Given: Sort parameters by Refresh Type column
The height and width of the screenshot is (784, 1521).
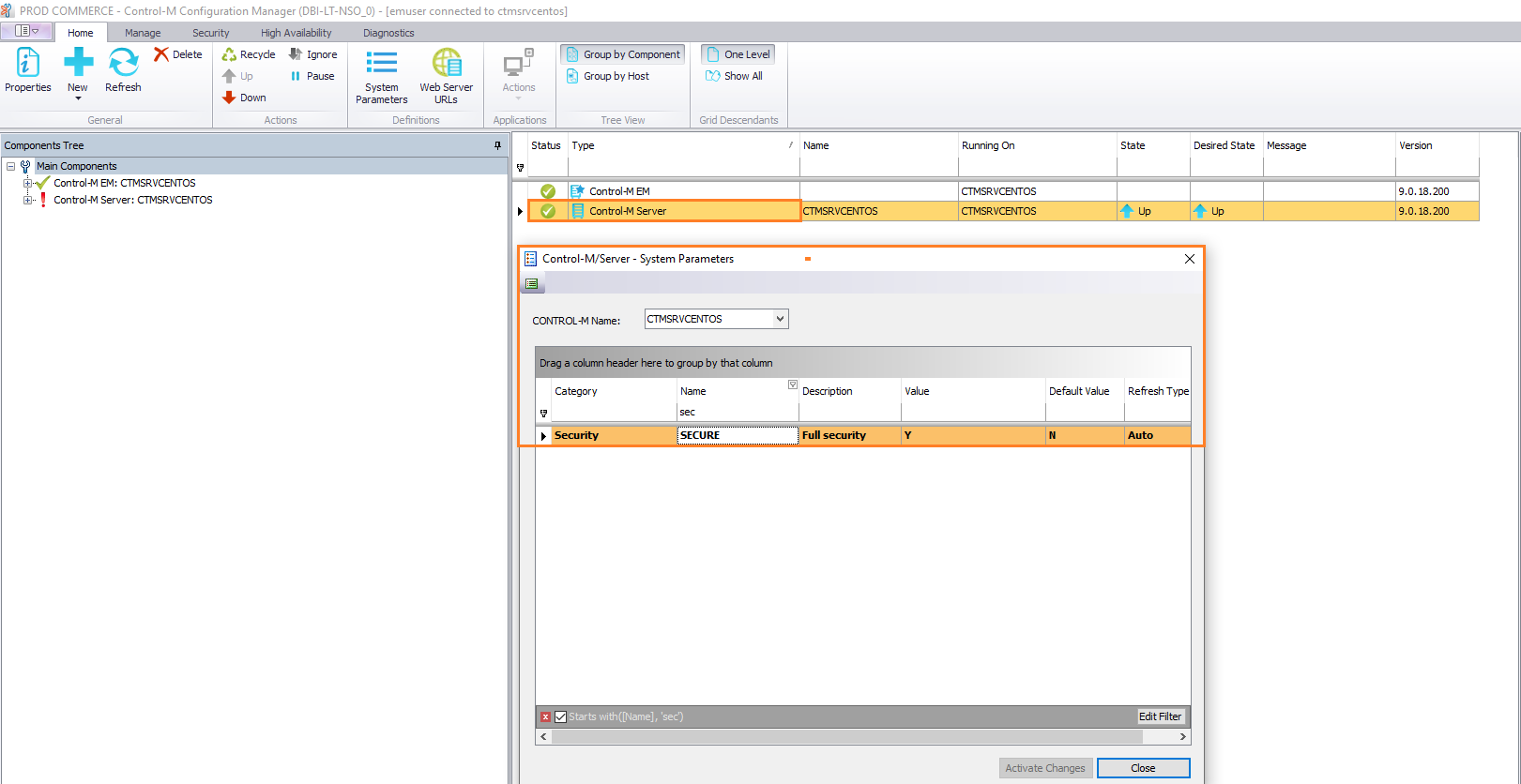Looking at the screenshot, I should coord(1158,391).
